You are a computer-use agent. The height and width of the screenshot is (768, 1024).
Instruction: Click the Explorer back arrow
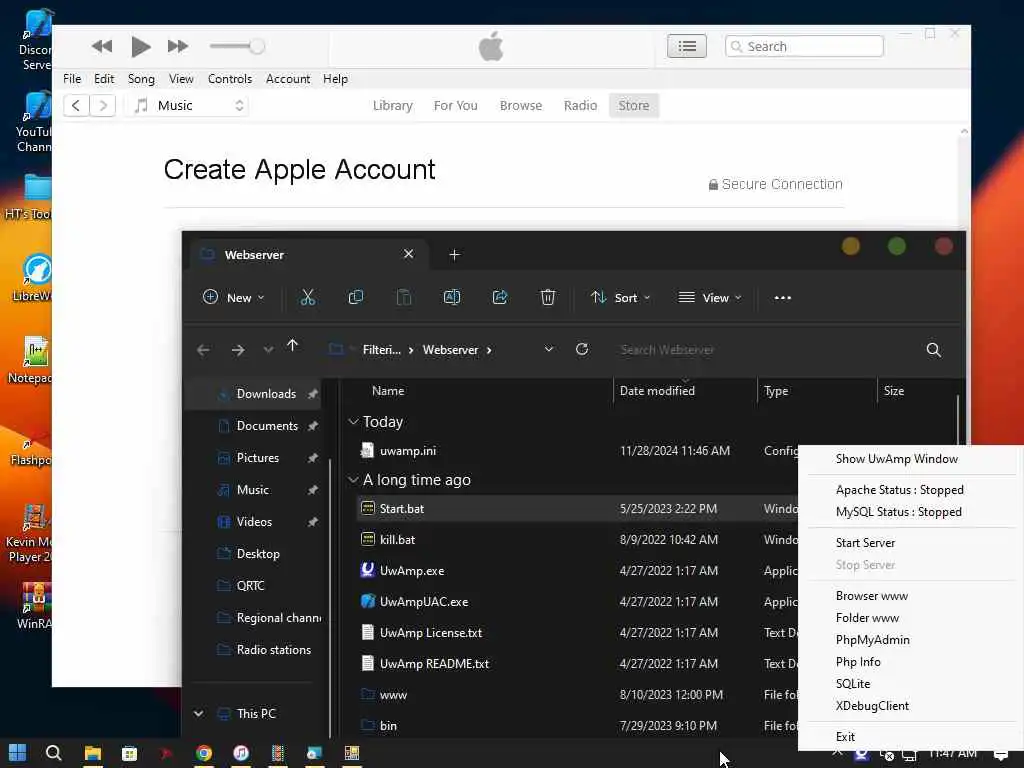pyautogui.click(x=203, y=350)
